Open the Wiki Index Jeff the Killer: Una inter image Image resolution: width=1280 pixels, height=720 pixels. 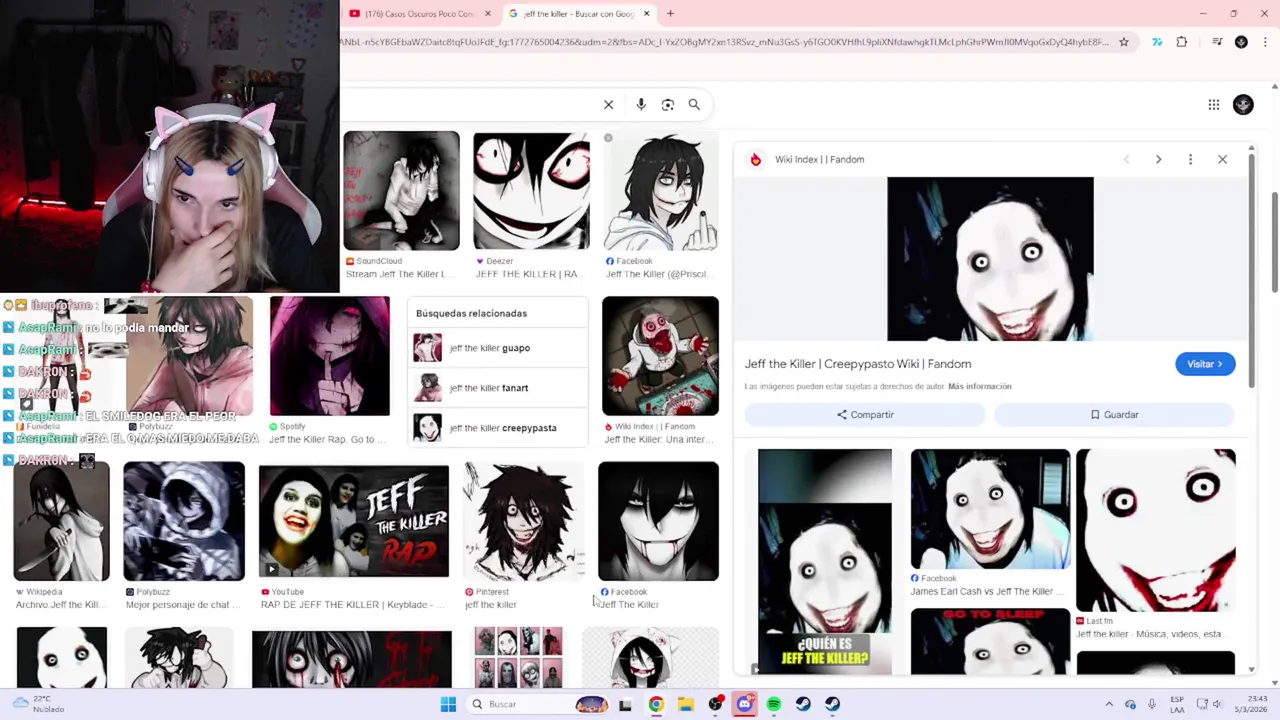(x=660, y=356)
